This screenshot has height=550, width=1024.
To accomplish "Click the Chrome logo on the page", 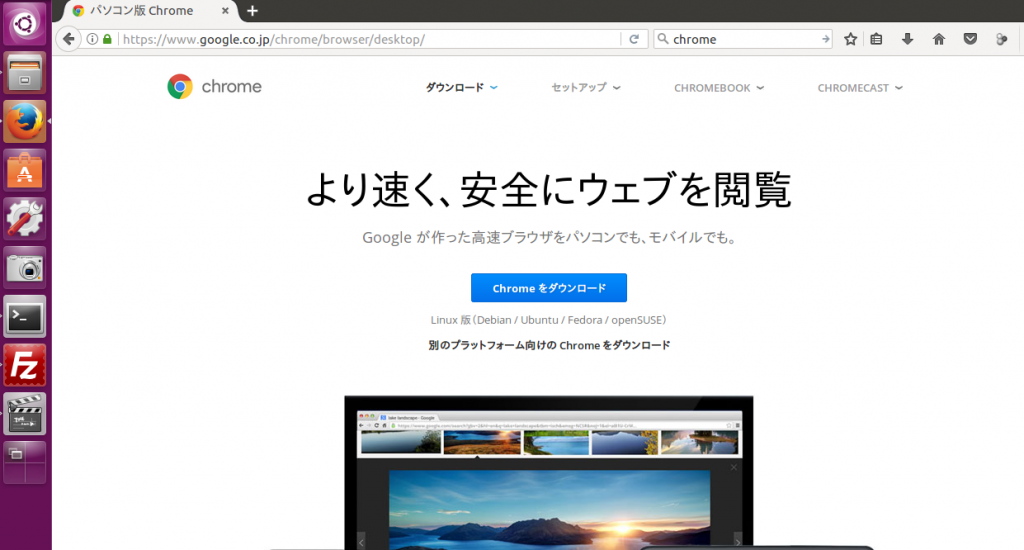I will point(214,86).
